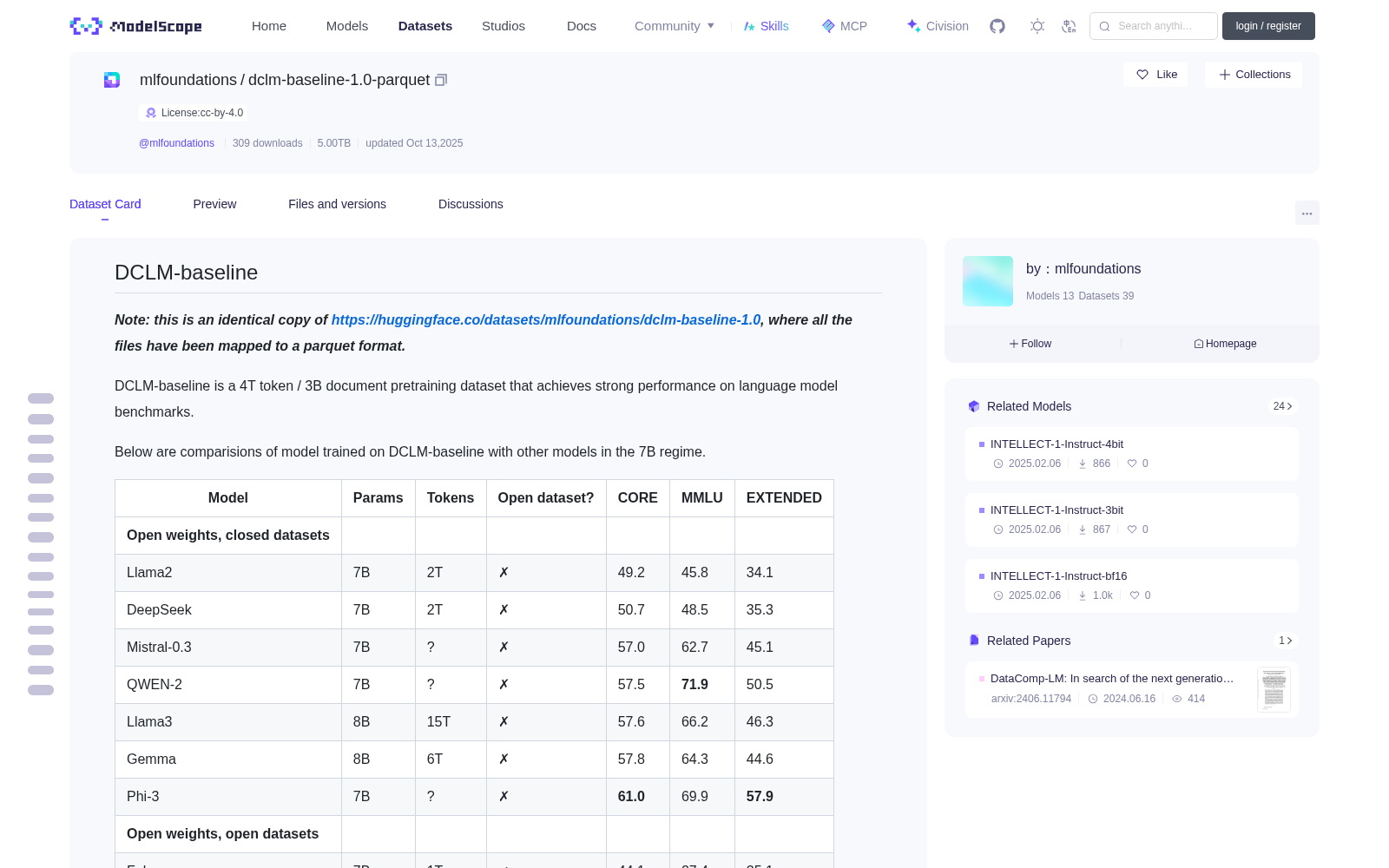Switch language with translate icon
Screen dimensions: 1389x868
pos(1070,26)
